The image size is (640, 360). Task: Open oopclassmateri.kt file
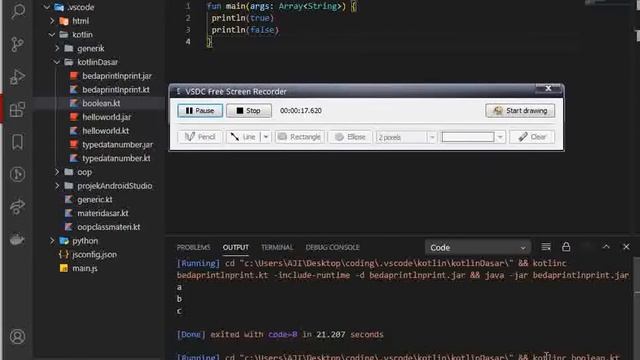(109, 227)
